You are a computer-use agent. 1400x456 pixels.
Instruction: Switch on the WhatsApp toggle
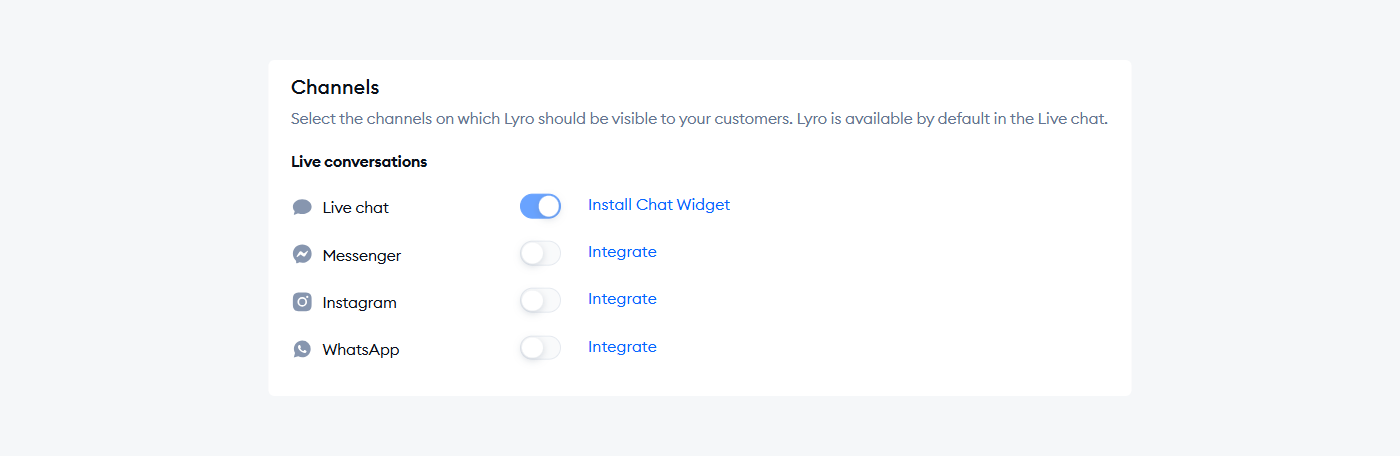coord(540,348)
